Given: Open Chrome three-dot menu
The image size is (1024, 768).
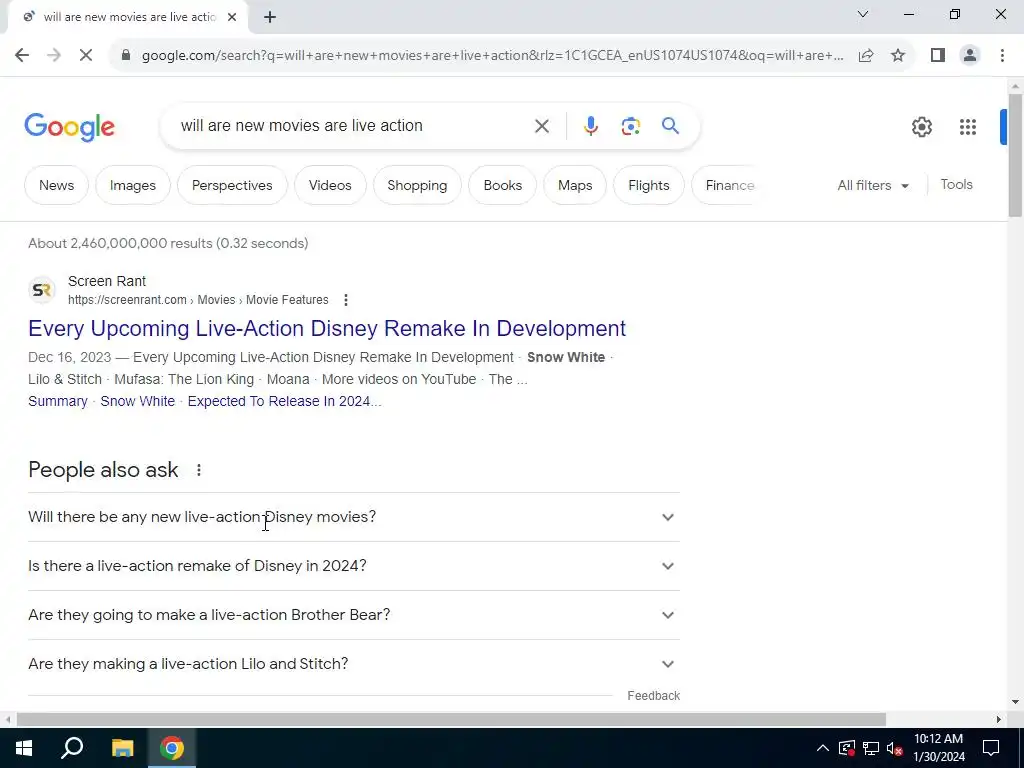Looking at the screenshot, I should coord(1002,55).
